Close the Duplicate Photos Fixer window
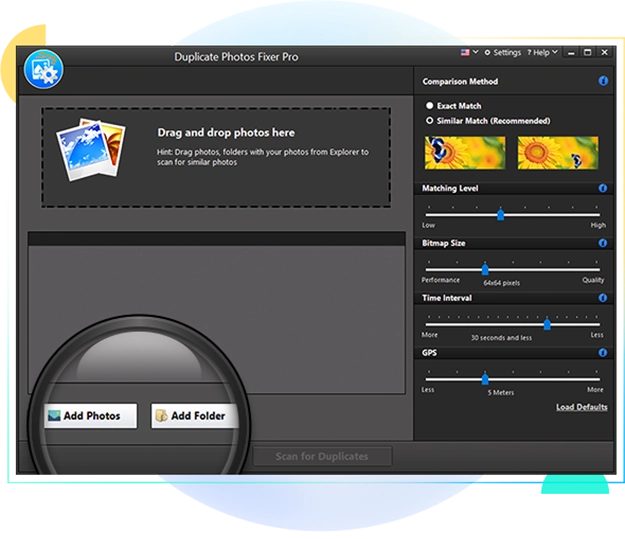 point(605,53)
